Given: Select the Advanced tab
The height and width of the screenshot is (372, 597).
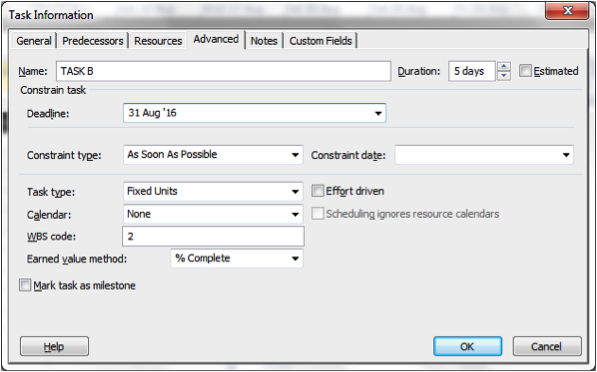Looking at the screenshot, I should 216,39.
